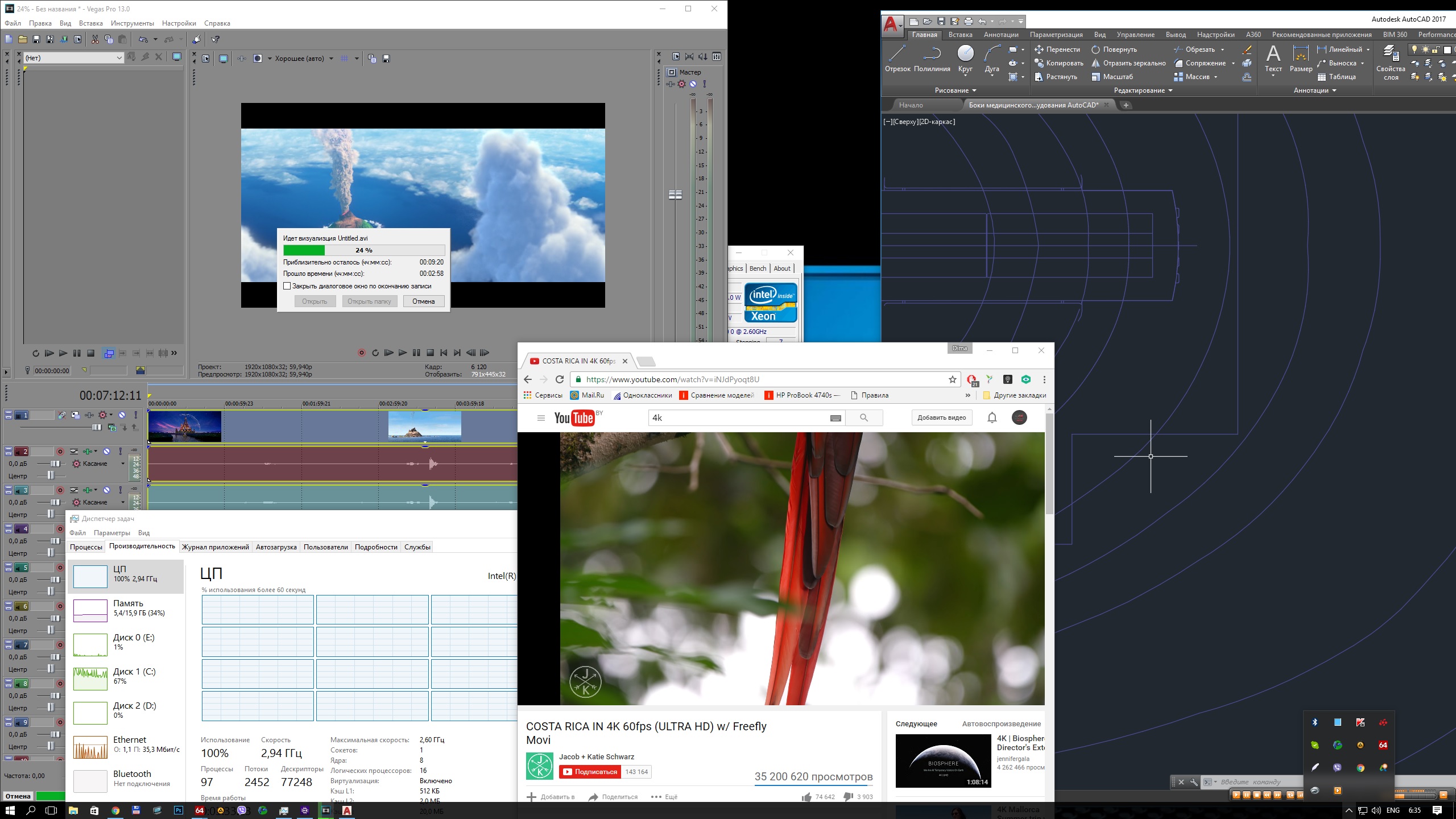This screenshot has height=819, width=1456.
Task: Arm track 2 for recording
Action: coord(60,452)
